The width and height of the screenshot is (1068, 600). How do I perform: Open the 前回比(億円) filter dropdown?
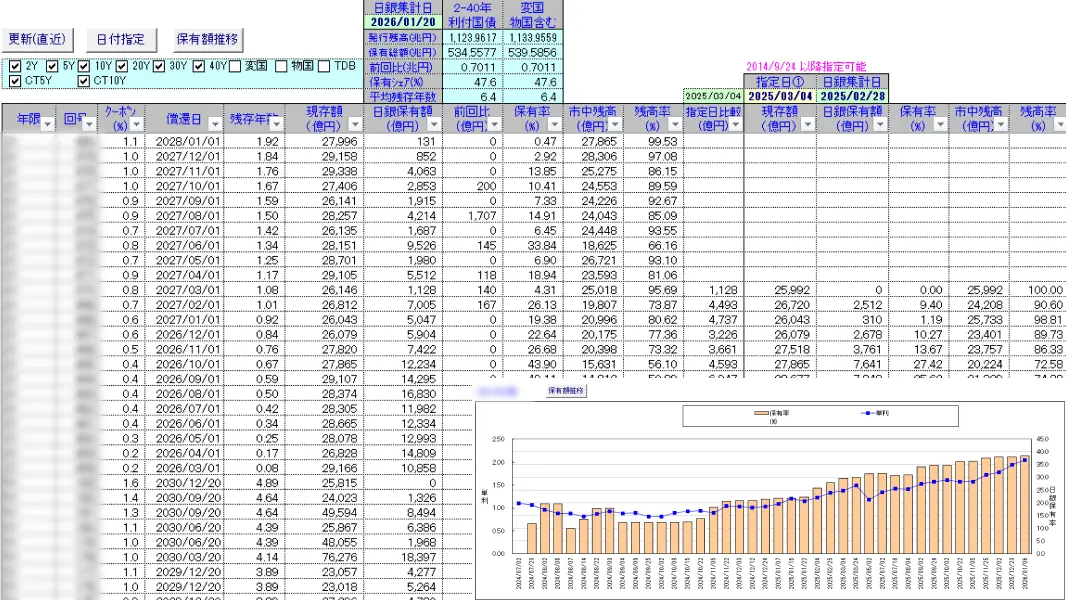(494, 125)
